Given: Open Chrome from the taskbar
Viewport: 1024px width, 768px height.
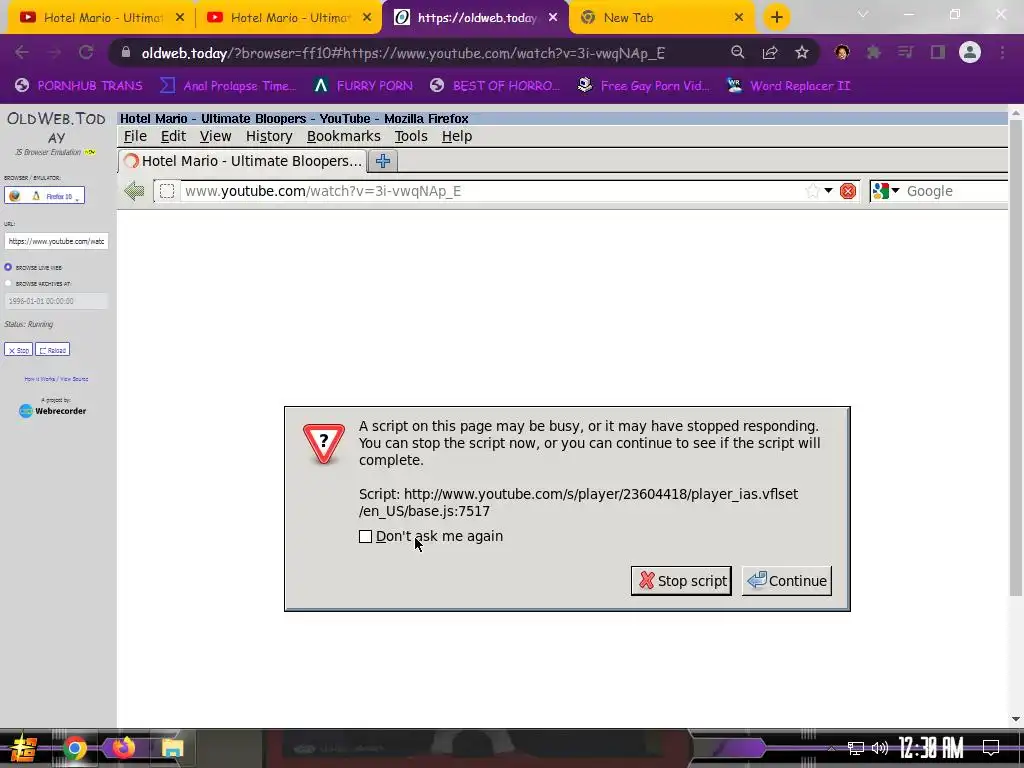Looking at the screenshot, I should click(x=74, y=748).
